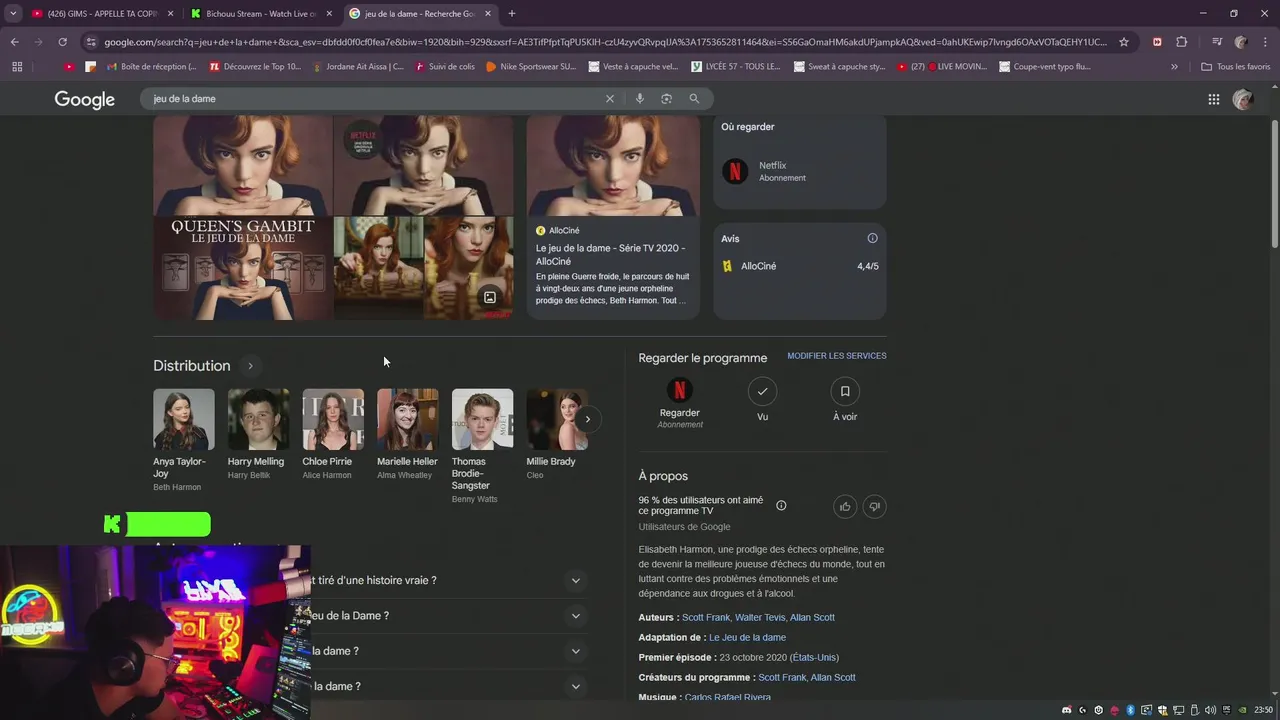Select jeu de la dame search tab
Image resolution: width=1280 pixels, height=720 pixels.
421,14
